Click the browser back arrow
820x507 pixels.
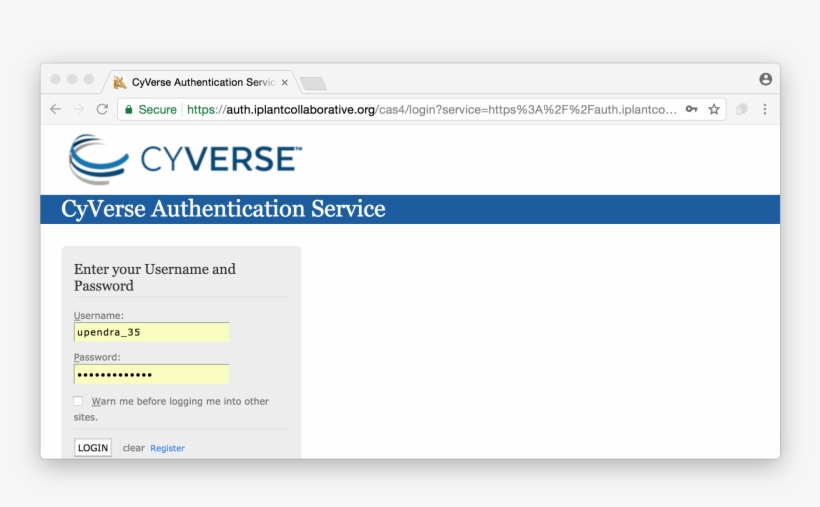pos(55,109)
